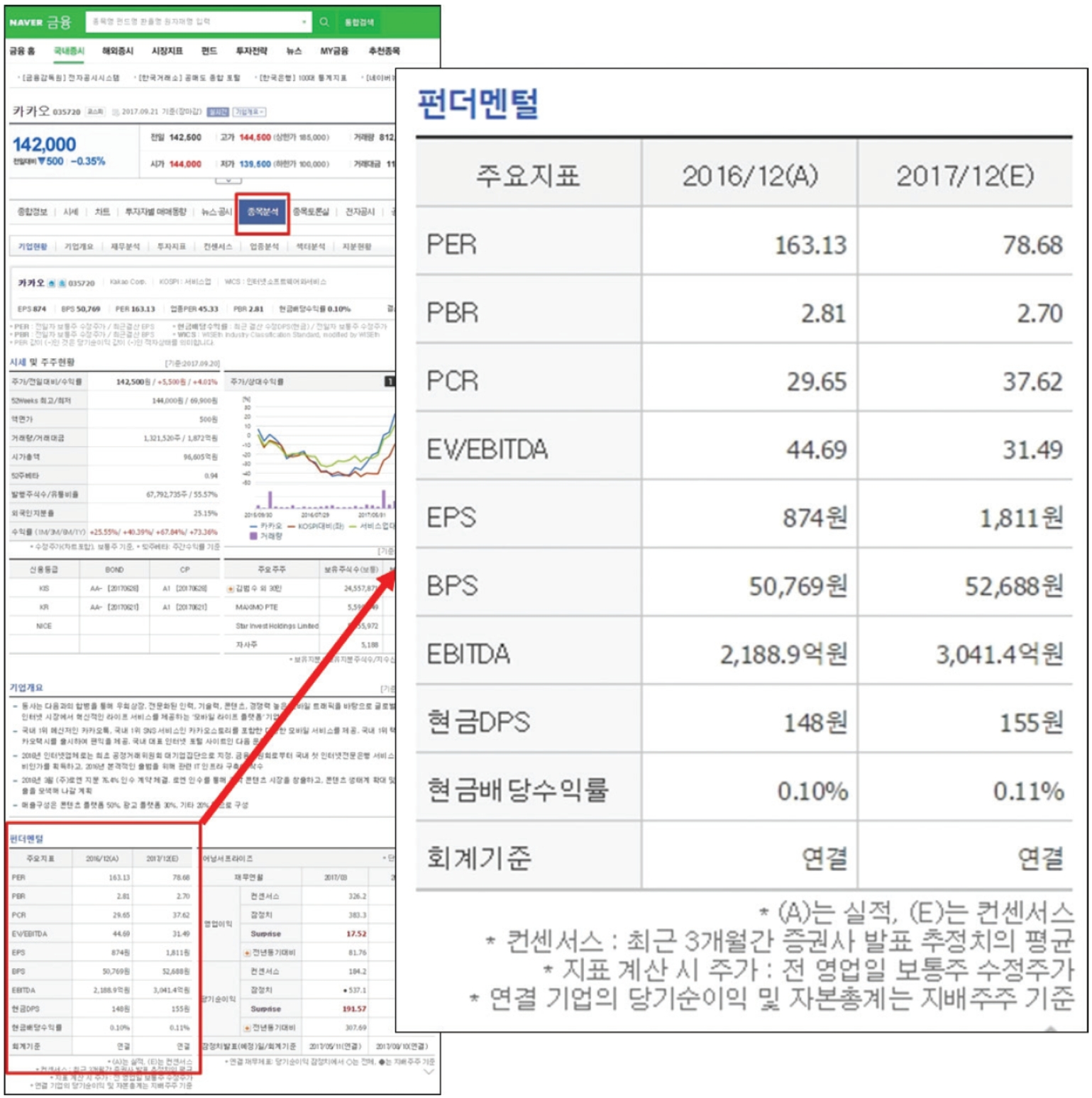Click the NAVER 금융 logo

(40, 22)
